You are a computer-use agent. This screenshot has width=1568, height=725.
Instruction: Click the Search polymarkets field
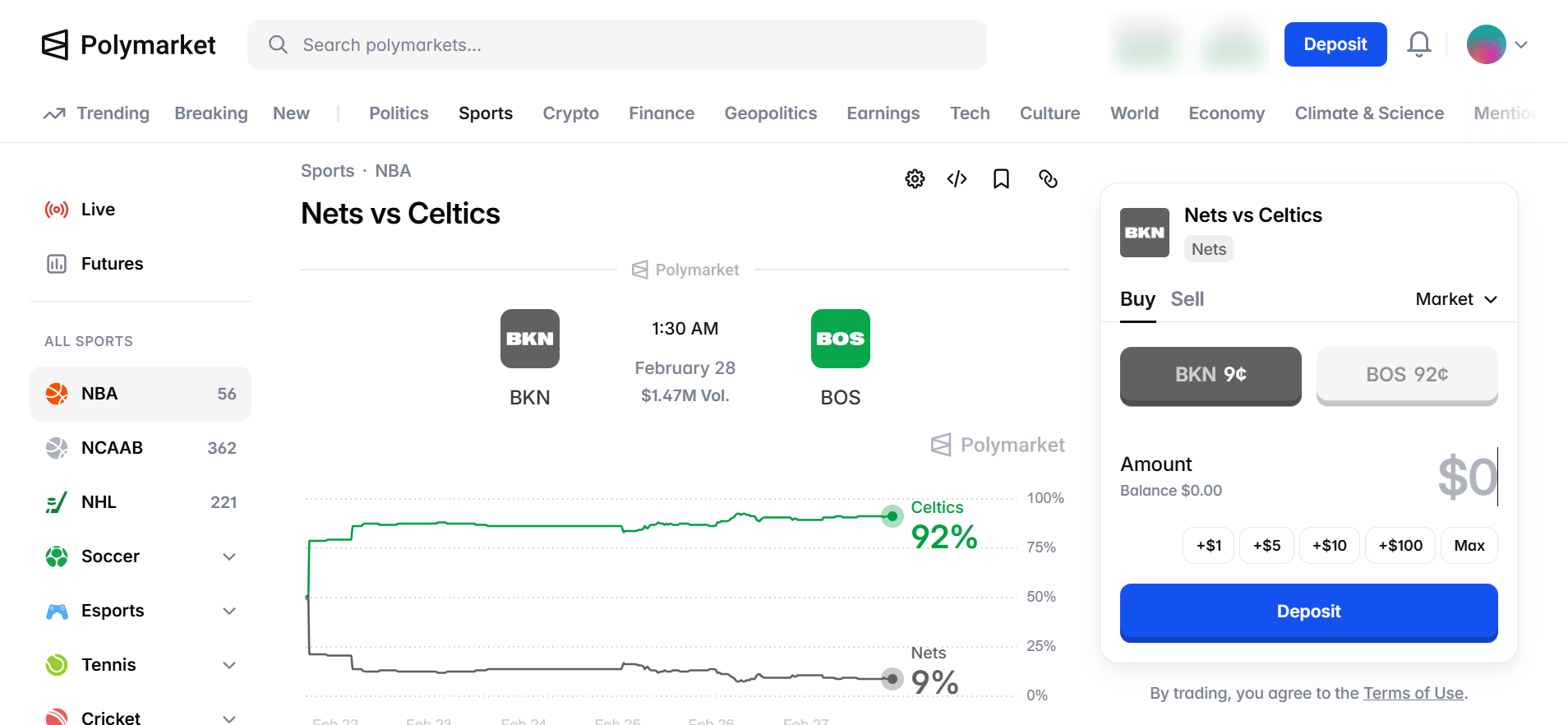pos(616,45)
